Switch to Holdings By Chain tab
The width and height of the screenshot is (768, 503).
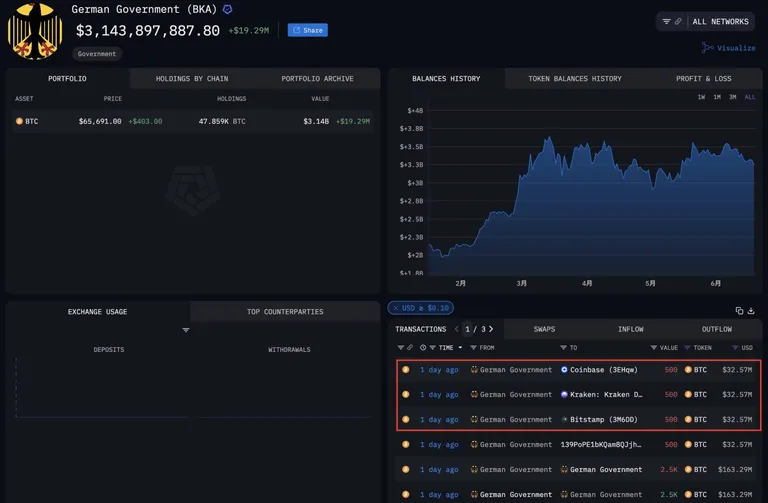[192, 79]
